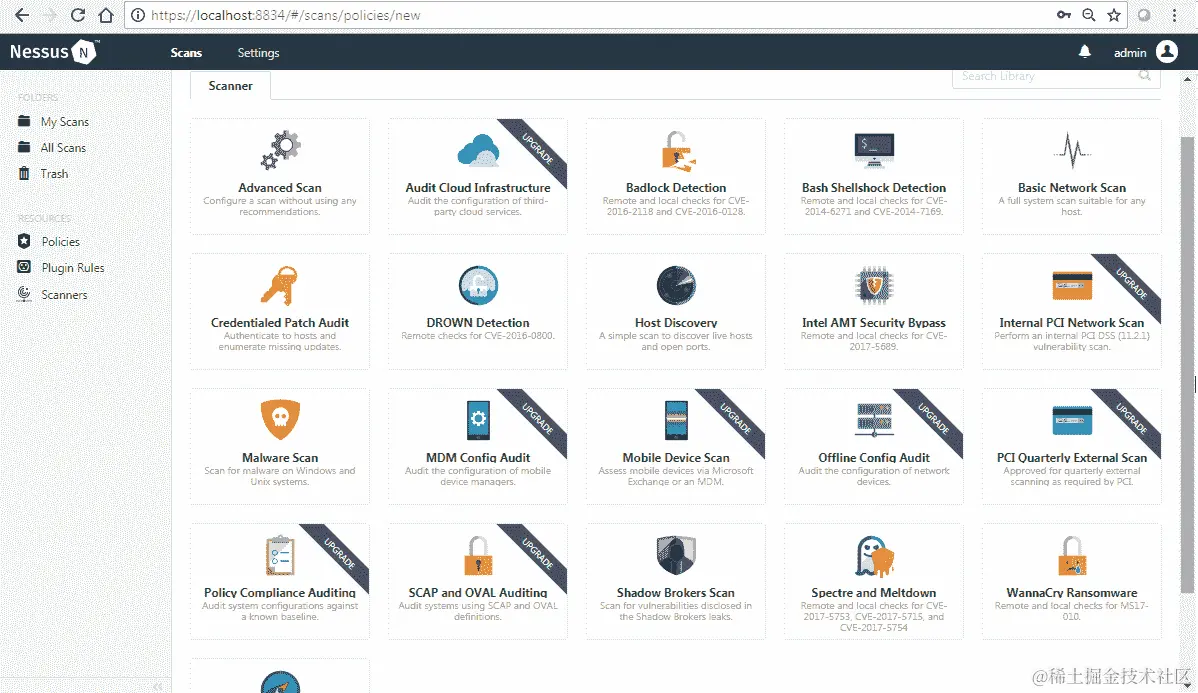Open the Credentialed Patch Audit keys icon
Viewport: 1198px width, 693px height.
pos(279,286)
